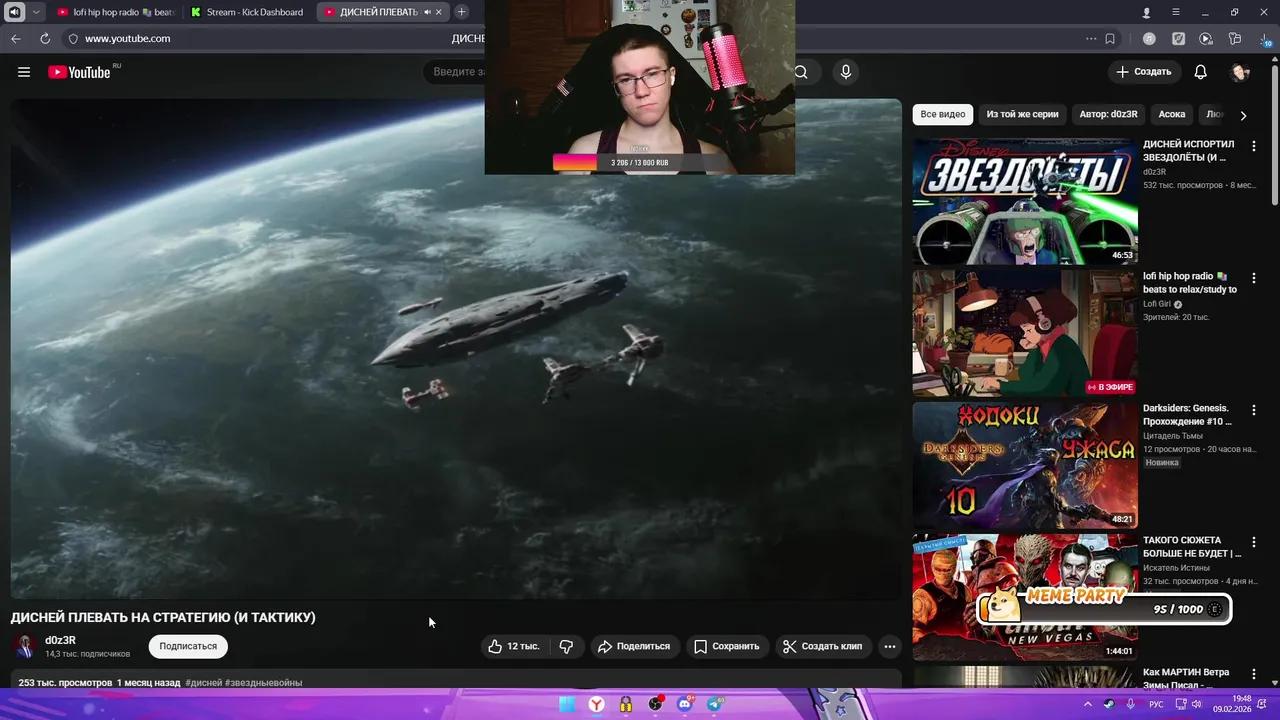
Task: Open options for ДИСНЕЙ ИСПОРТИЛ ЗВЕЗДОЛЁТЫ video
Action: tap(1254, 146)
